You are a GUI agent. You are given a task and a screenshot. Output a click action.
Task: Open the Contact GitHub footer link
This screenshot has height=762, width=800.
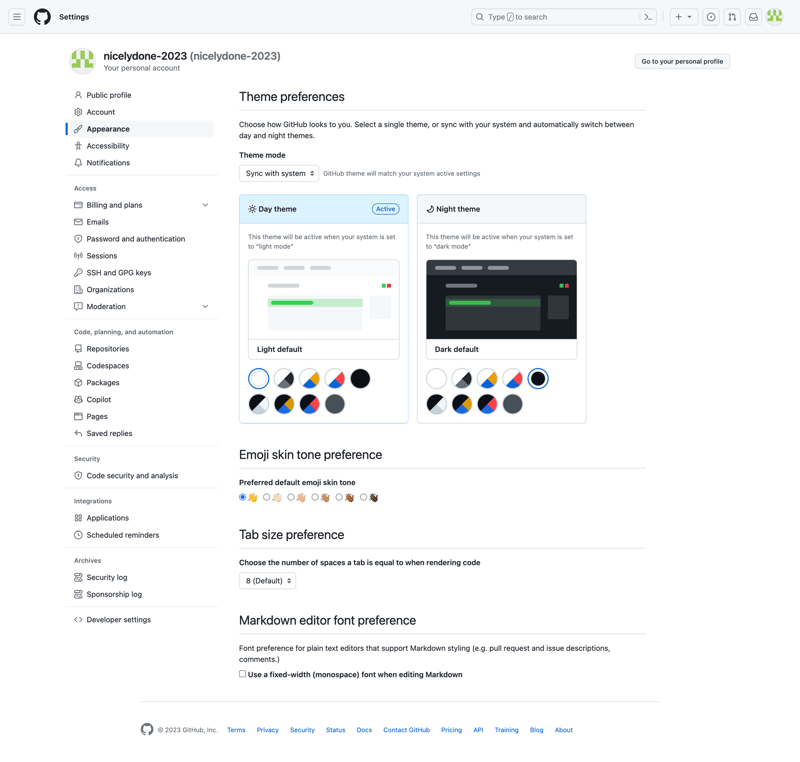(x=406, y=730)
